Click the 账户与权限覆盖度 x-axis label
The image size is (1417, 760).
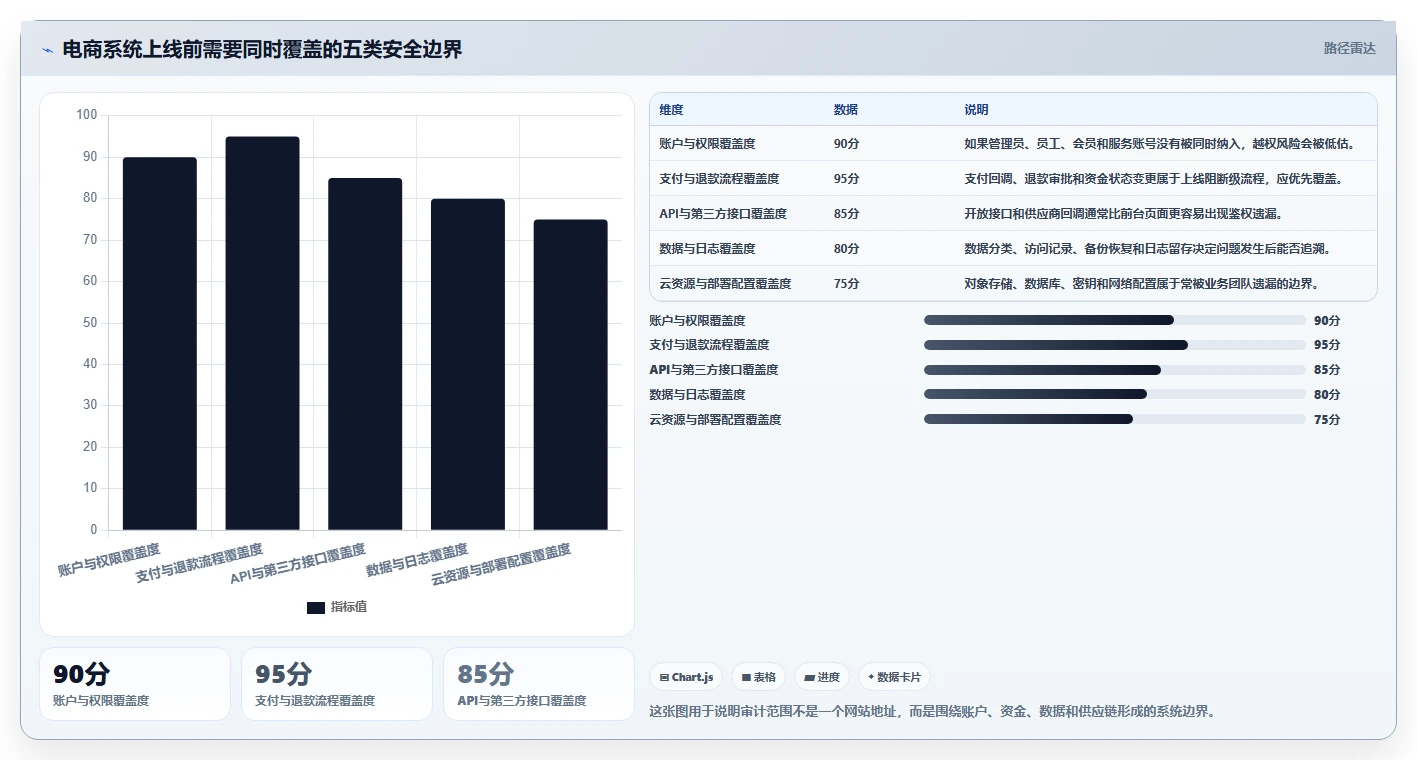(x=109, y=560)
